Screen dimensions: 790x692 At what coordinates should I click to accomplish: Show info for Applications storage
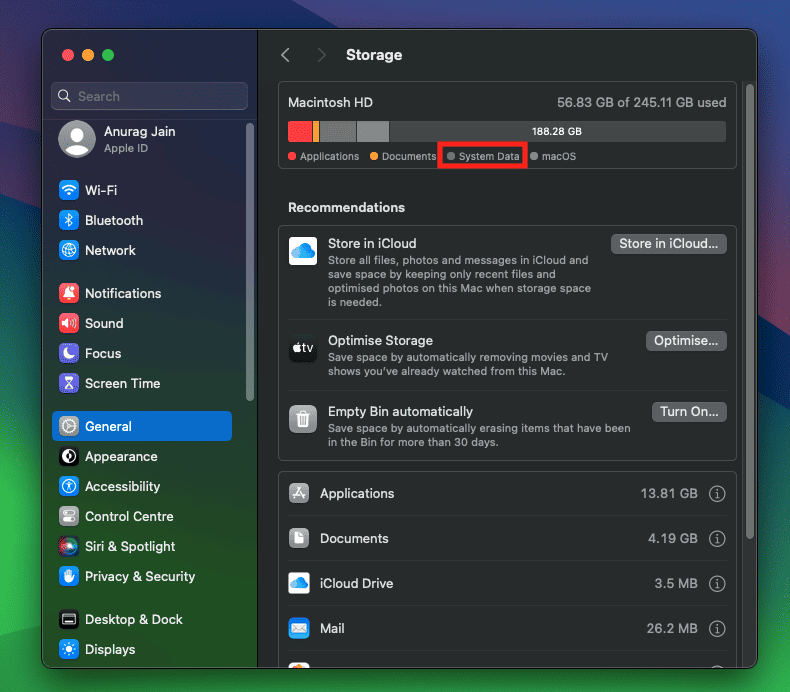click(x=716, y=493)
